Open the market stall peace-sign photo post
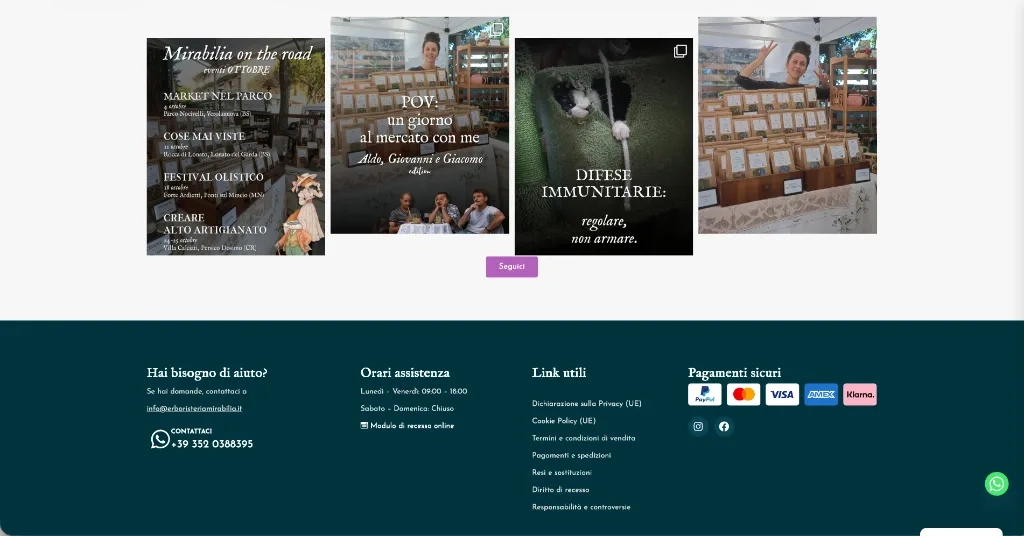The image size is (1024, 536). pos(788,125)
